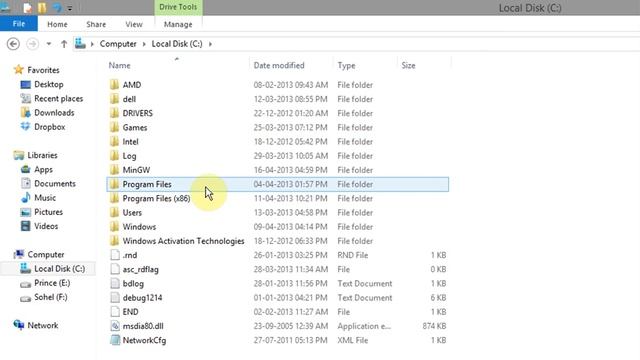
Task: Click the Forward navigation arrow
Action: (x=33, y=44)
